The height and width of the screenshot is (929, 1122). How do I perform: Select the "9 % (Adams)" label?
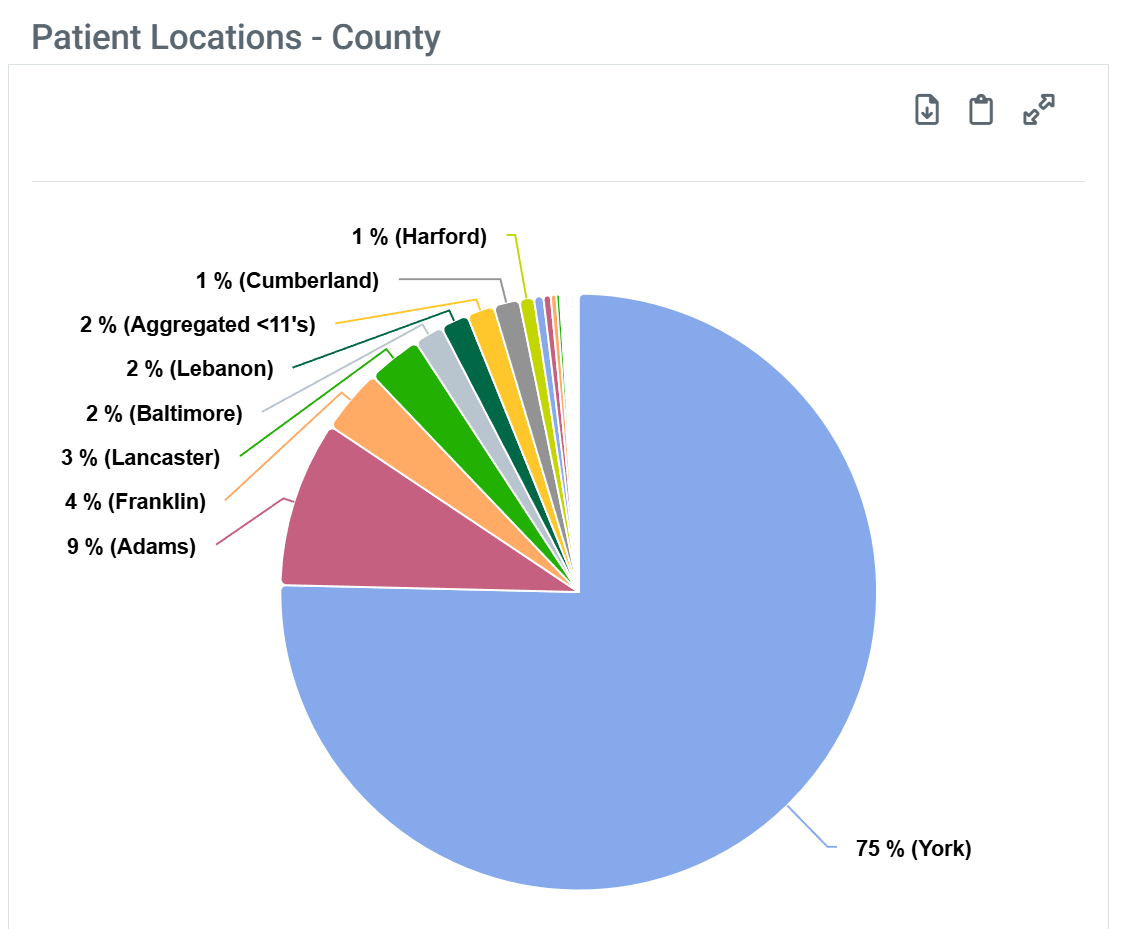131,546
